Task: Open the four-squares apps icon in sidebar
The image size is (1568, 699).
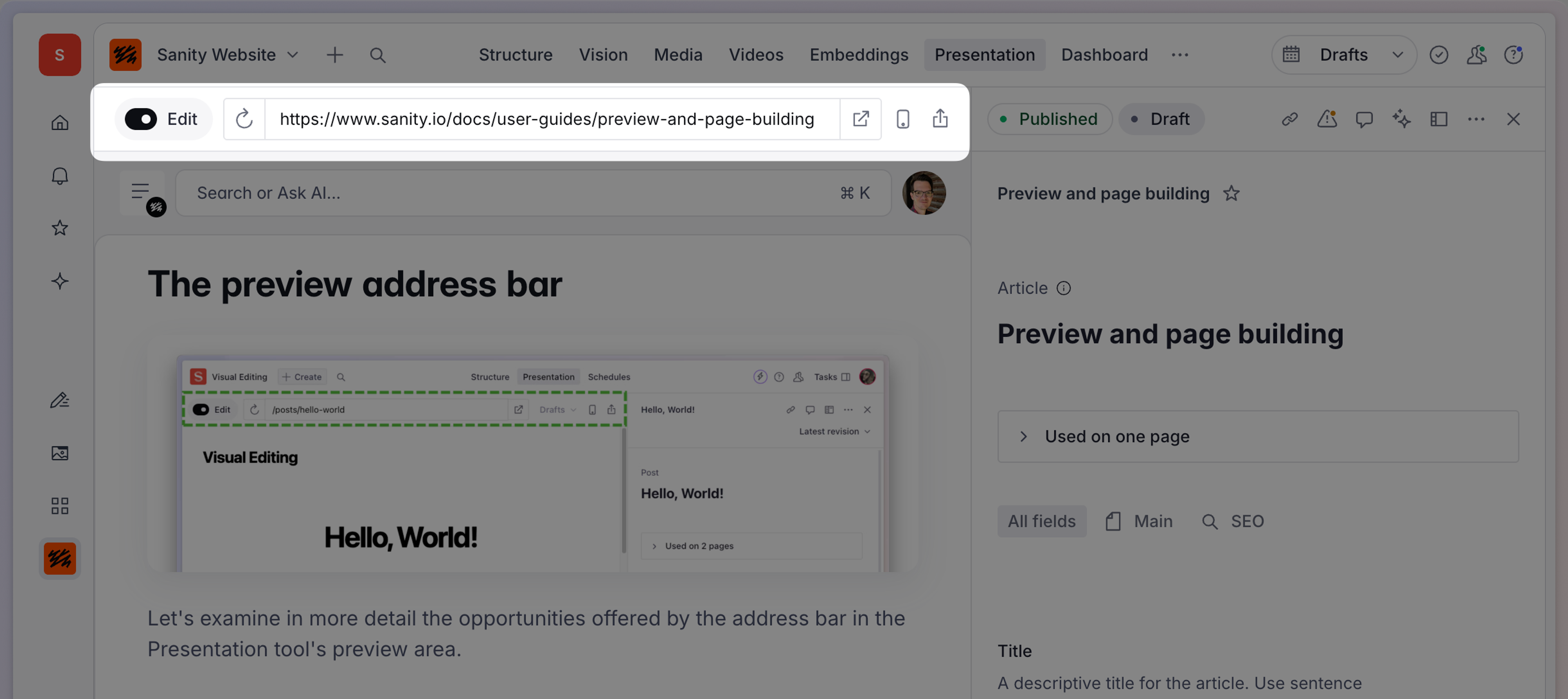Action: 60,505
